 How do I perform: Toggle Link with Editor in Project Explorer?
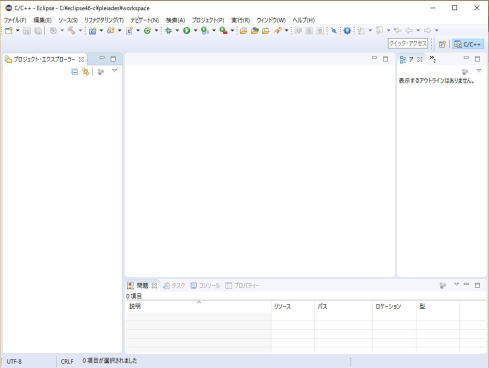(86, 72)
